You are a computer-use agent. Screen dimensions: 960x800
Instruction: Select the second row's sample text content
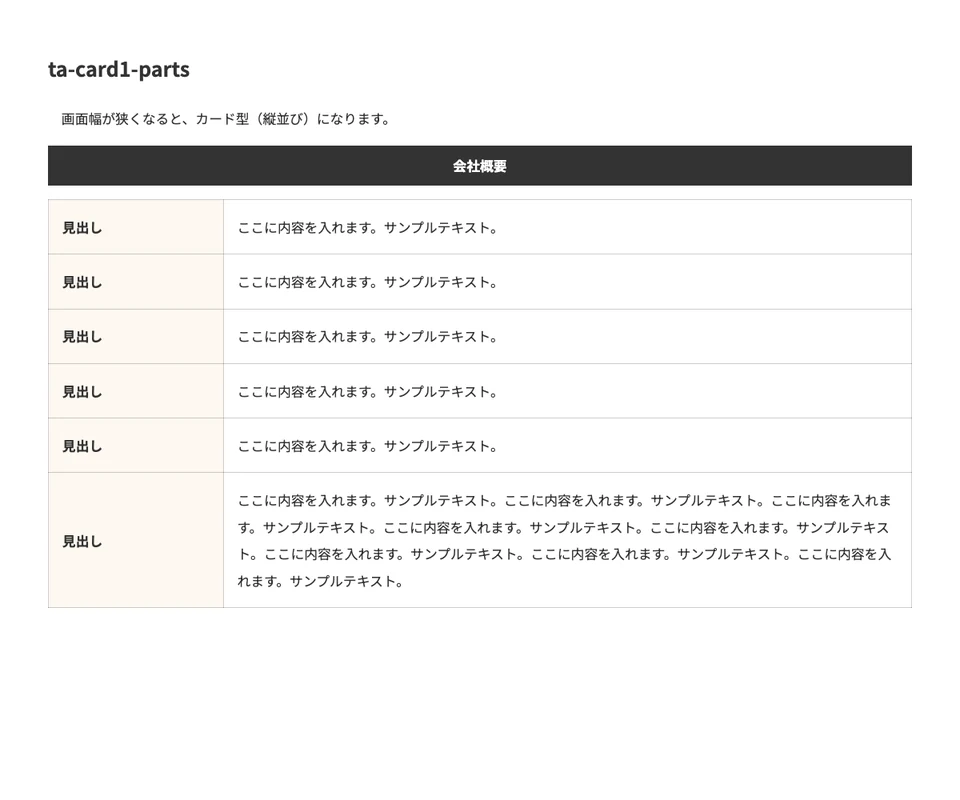367,282
